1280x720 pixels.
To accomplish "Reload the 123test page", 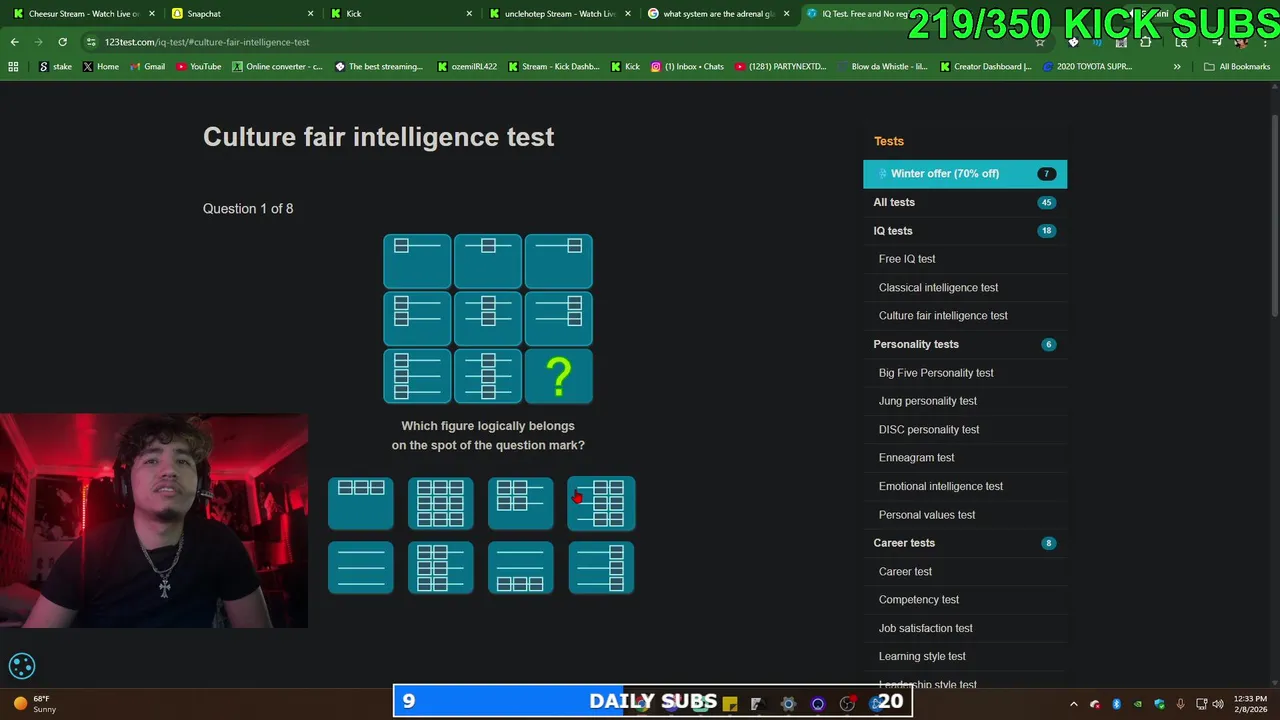I will 62,42.
